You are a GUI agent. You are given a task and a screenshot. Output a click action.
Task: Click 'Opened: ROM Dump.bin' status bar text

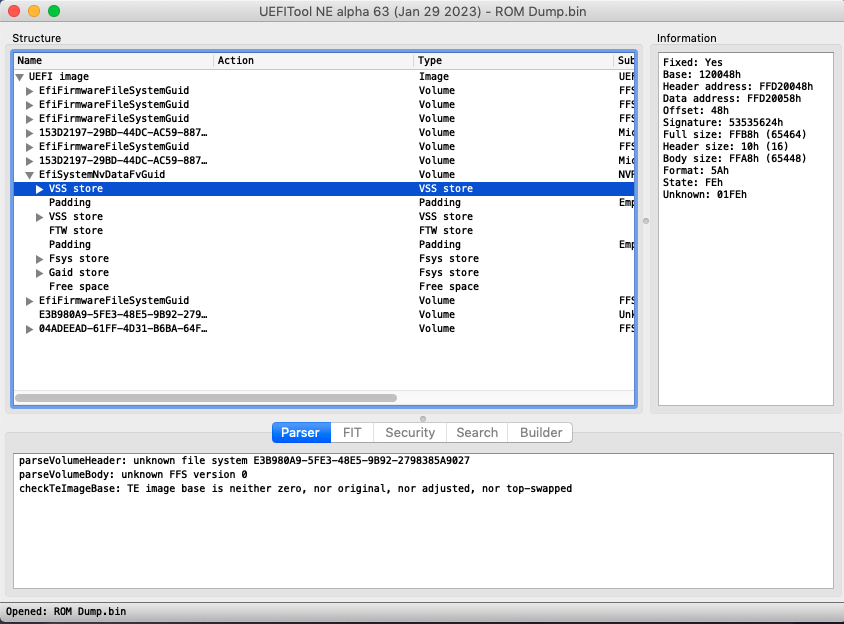coord(66,612)
